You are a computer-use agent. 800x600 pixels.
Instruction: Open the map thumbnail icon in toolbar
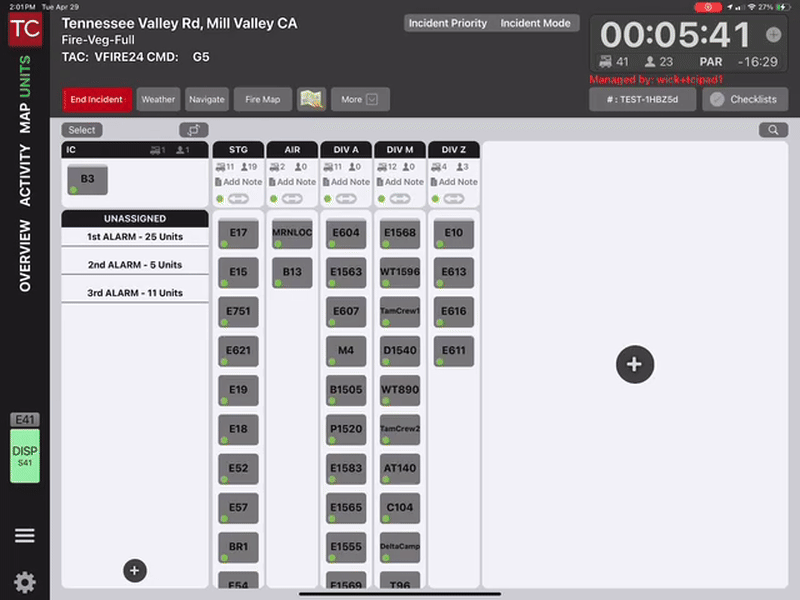312,99
